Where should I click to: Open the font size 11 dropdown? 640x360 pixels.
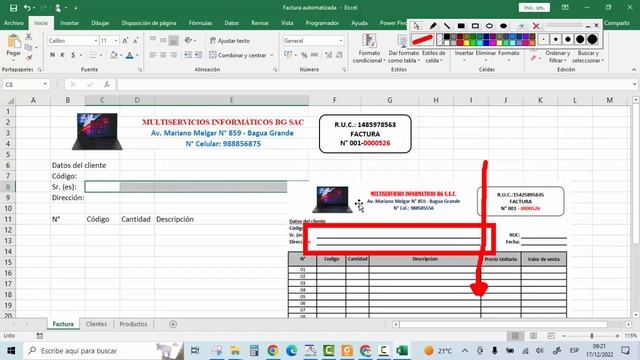point(116,41)
